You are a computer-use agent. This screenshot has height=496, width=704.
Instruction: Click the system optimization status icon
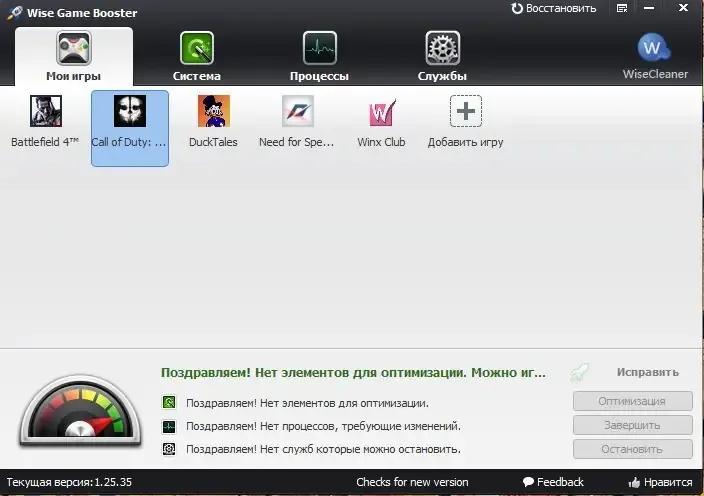[x=169, y=402]
